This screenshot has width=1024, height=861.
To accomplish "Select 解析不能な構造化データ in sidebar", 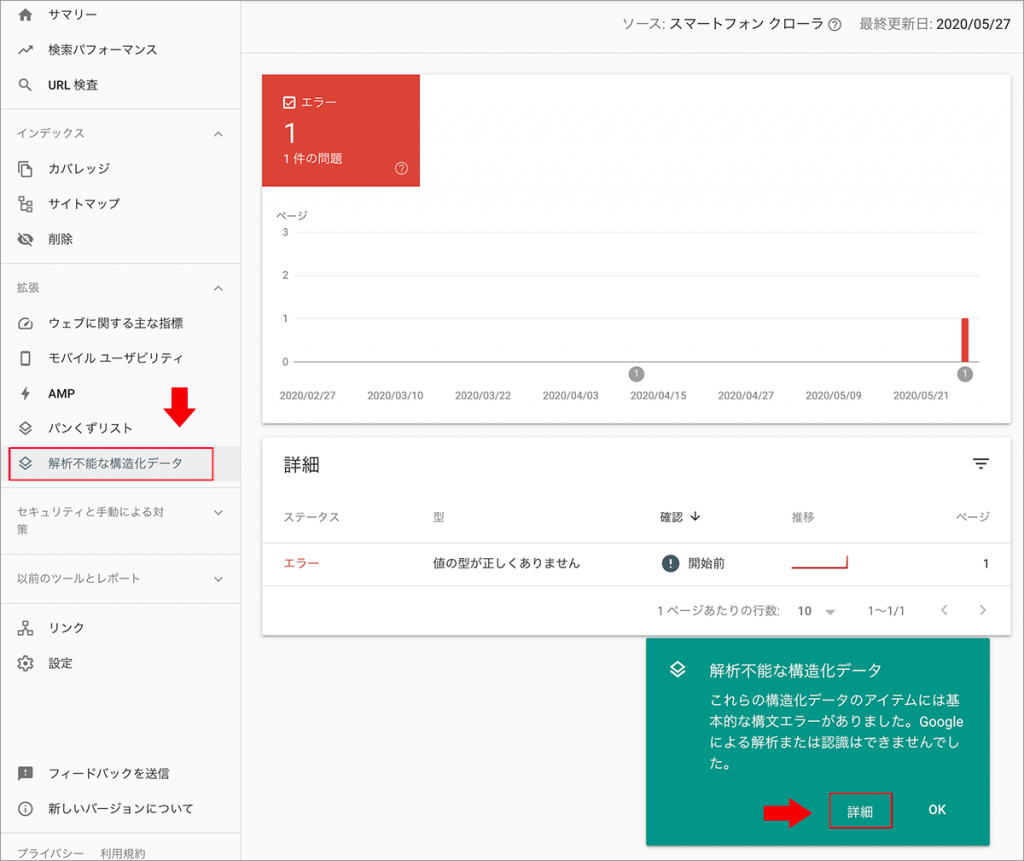I will click(115, 464).
